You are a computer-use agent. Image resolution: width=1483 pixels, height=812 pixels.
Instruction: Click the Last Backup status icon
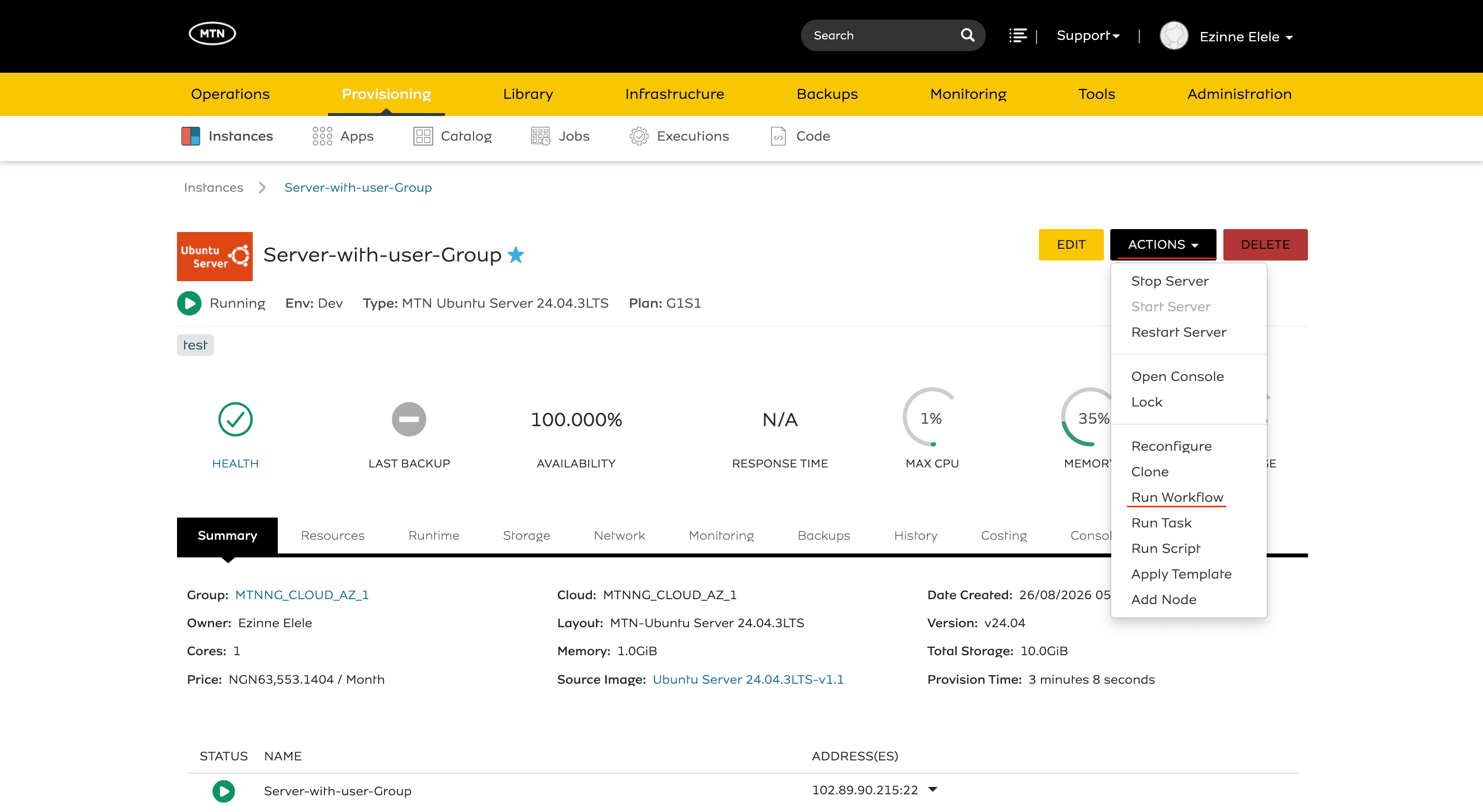pyautogui.click(x=409, y=420)
